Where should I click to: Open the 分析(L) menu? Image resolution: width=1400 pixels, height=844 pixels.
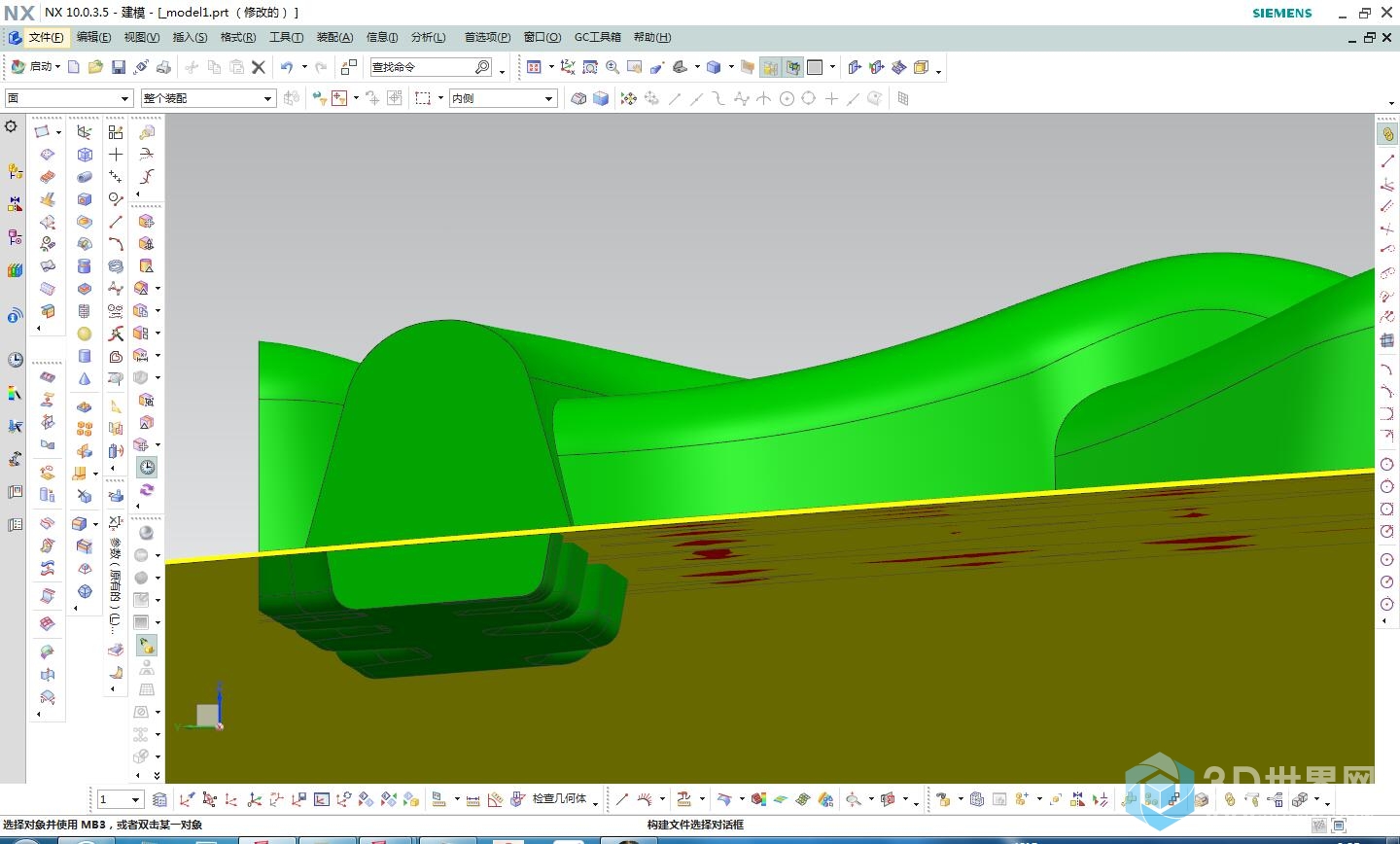coord(428,37)
